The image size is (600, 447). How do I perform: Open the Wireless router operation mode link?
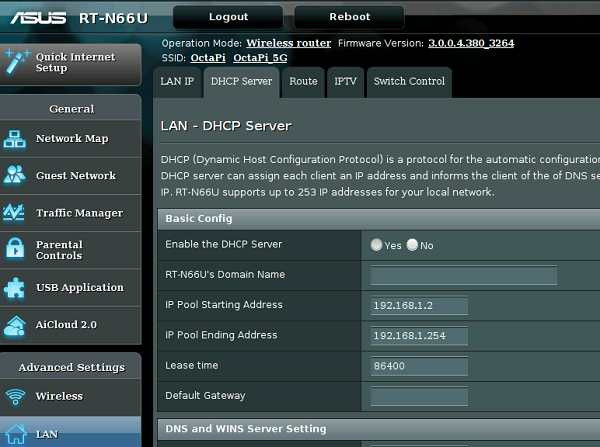point(289,43)
